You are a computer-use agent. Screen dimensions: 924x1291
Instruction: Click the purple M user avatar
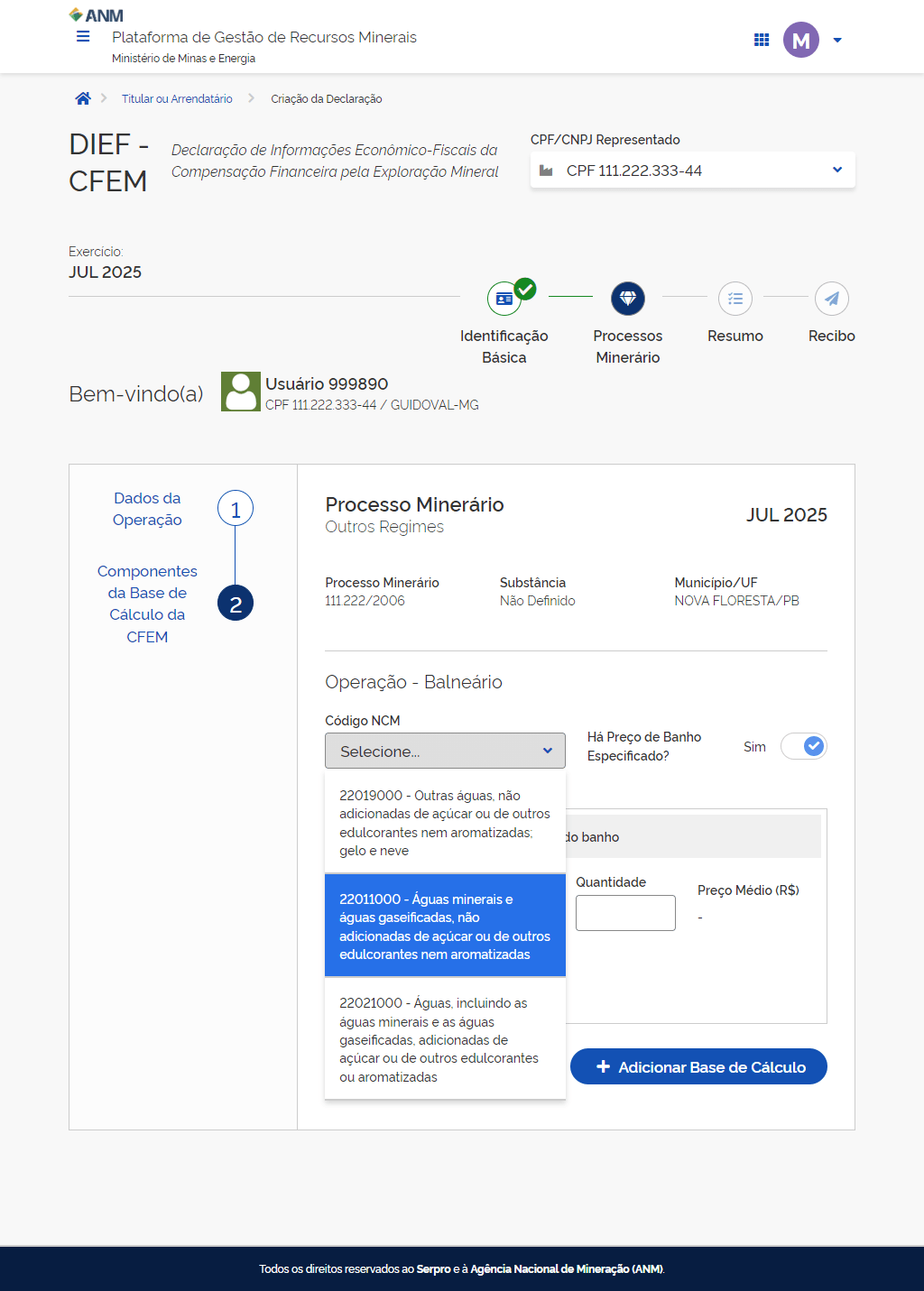(x=800, y=40)
